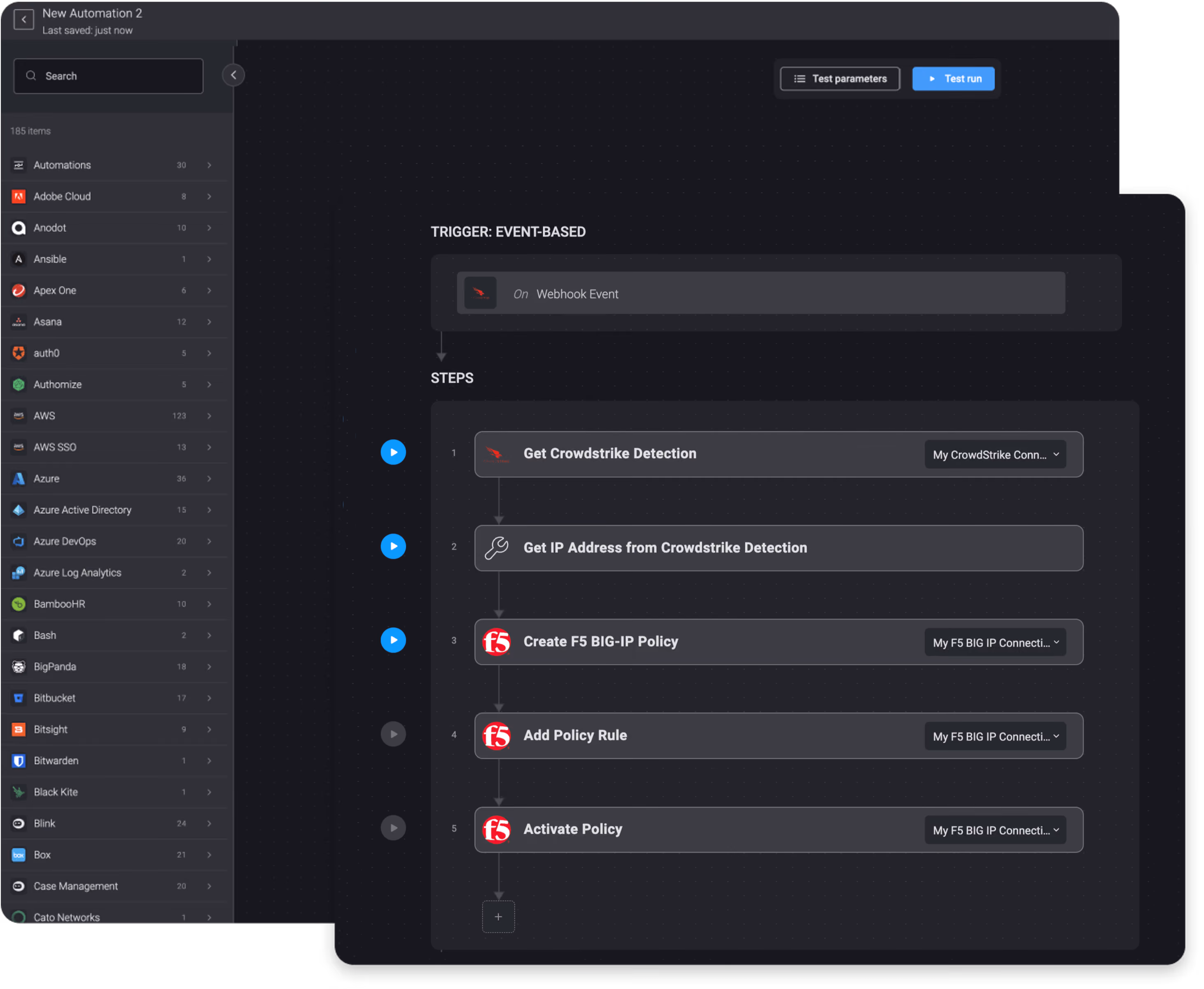Click the Azure Log Analytics icon

[x=19, y=573]
